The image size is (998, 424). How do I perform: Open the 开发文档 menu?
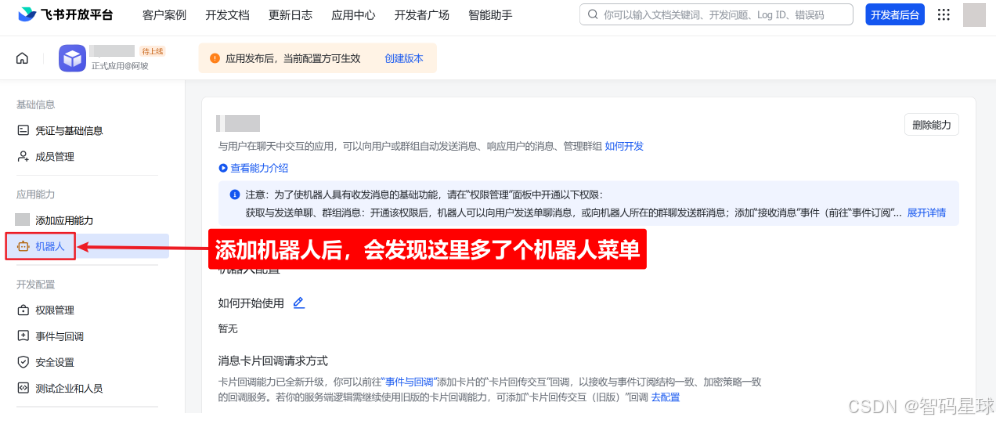coord(227,15)
